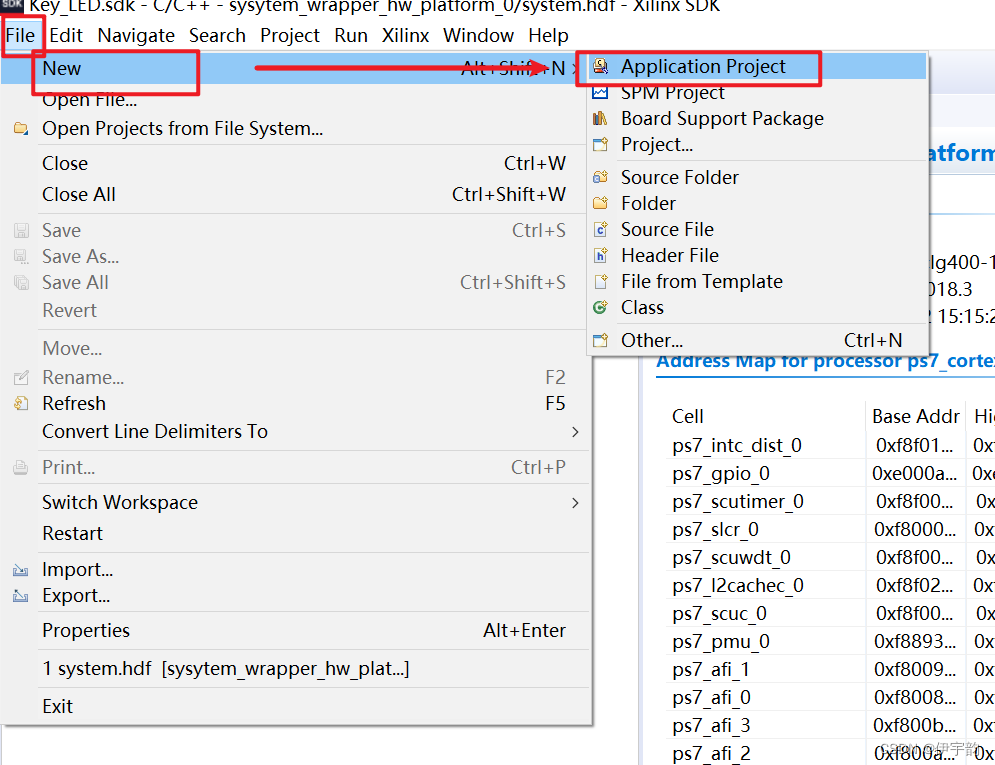Select ps7_intc_dist_0 cell row
Image resolution: width=995 pixels, height=765 pixels.
pos(737,446)
